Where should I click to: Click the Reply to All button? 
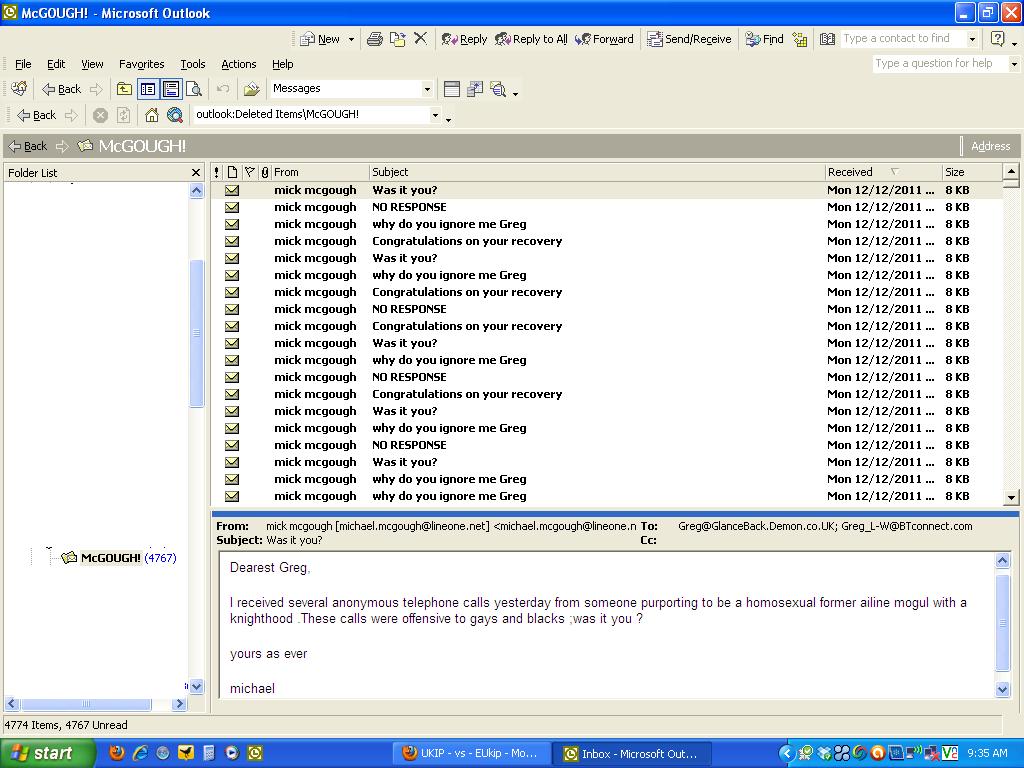[532, 39]
